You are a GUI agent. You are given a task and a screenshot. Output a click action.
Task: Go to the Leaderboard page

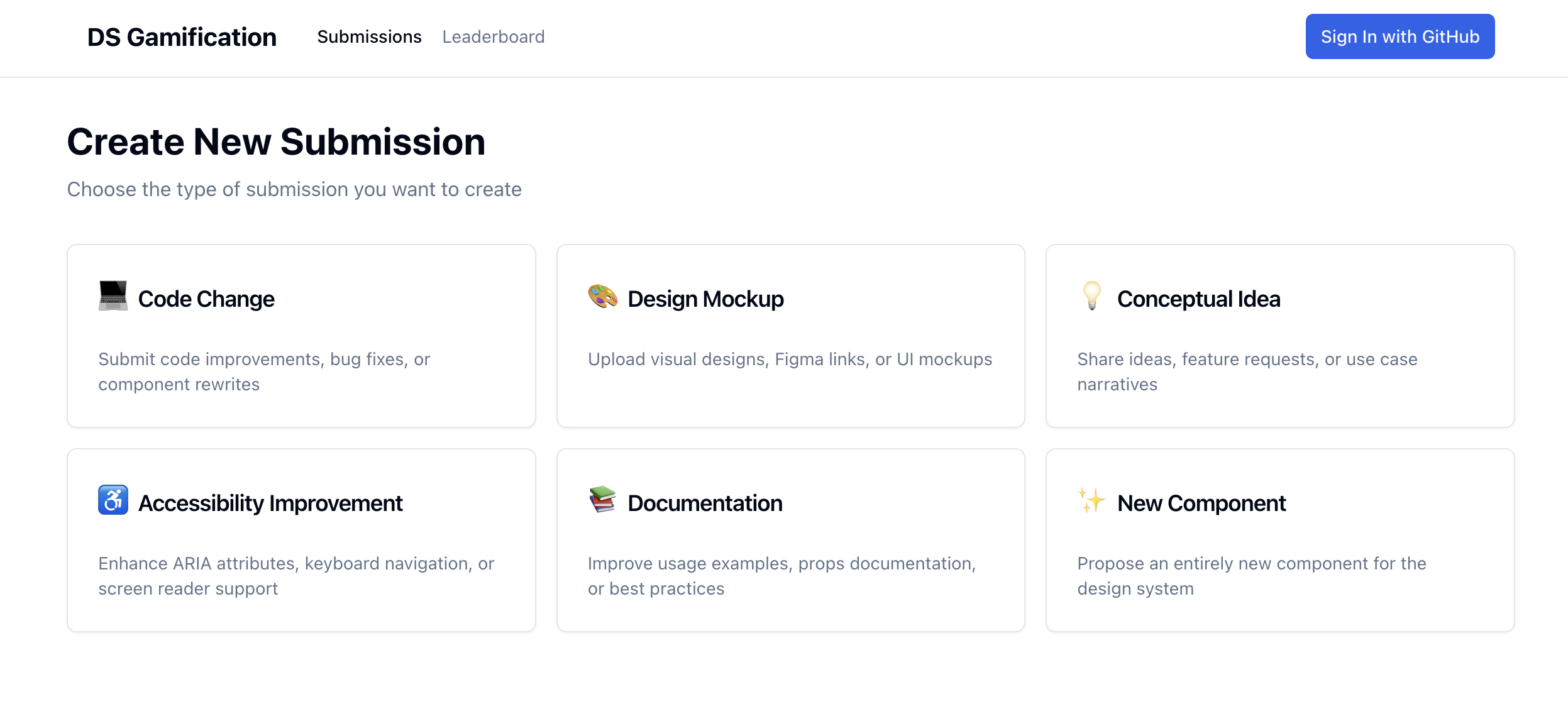pyautogui.click(x=493, y=37)
